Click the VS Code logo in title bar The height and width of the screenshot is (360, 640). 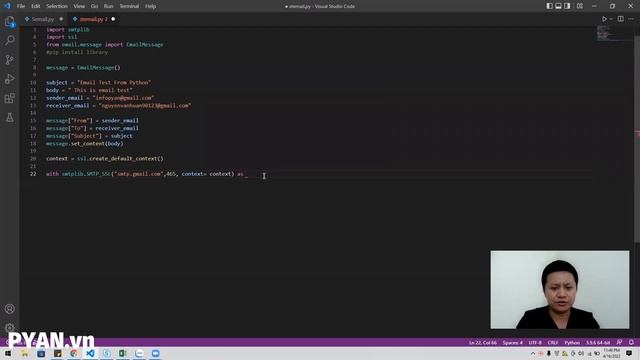(7, 6)
